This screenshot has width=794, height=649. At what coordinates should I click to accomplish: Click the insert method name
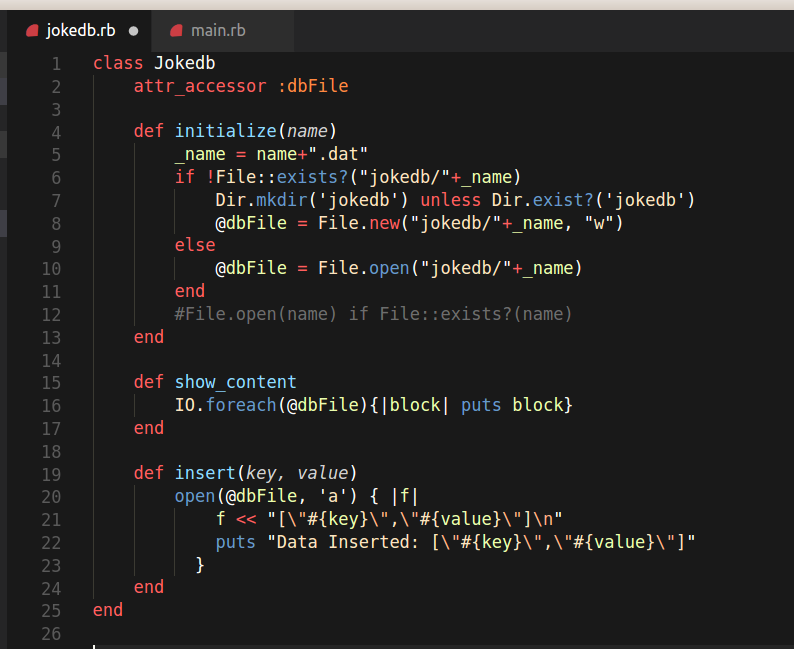pos(205,473)
